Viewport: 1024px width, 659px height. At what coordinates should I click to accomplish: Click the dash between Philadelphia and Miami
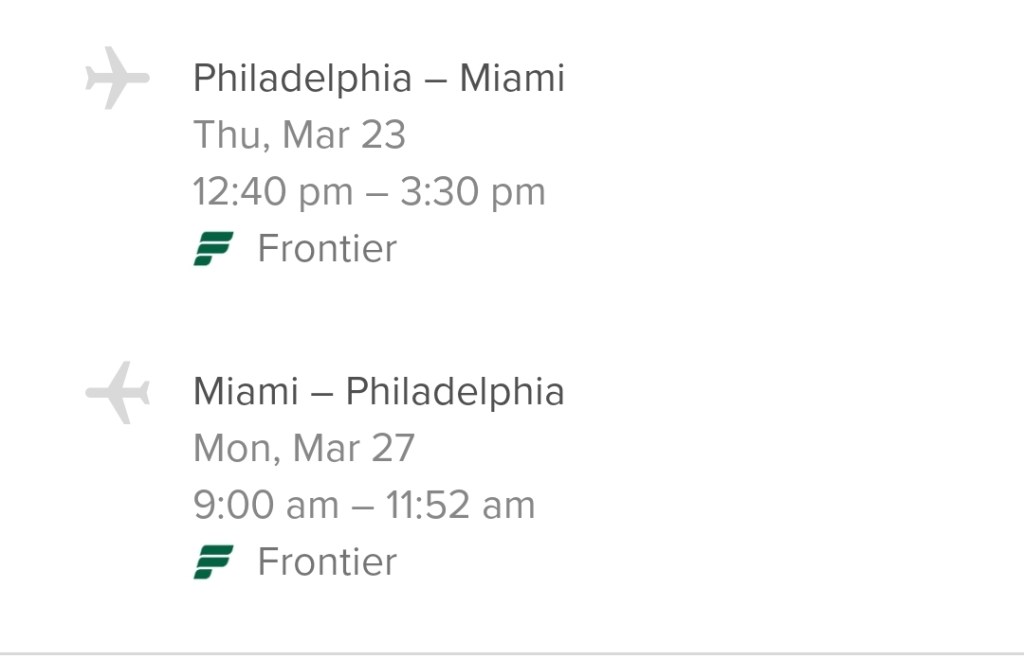(435, 80)
